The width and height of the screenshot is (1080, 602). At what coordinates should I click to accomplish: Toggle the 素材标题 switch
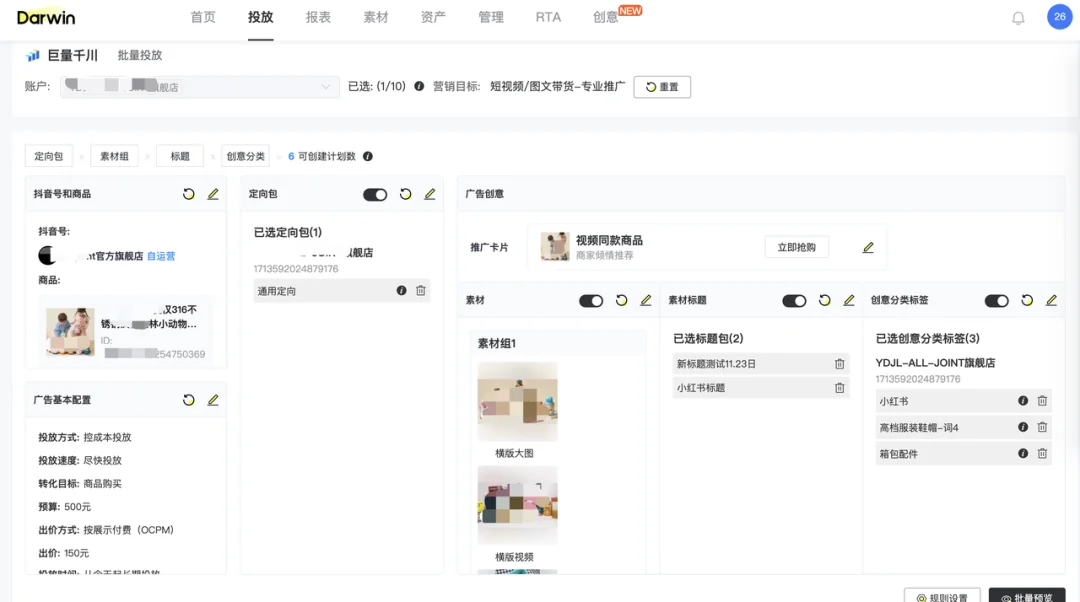pos(794,301)
